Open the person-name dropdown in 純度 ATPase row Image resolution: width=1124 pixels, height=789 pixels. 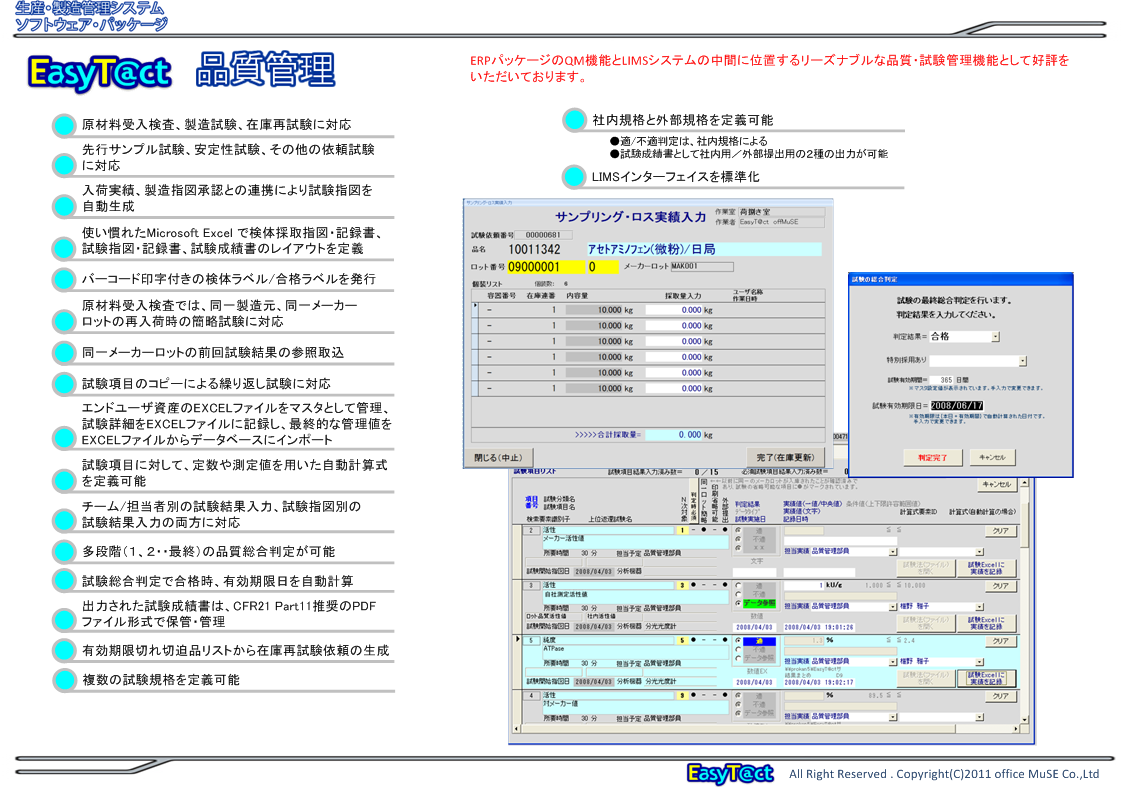(979, 662)
